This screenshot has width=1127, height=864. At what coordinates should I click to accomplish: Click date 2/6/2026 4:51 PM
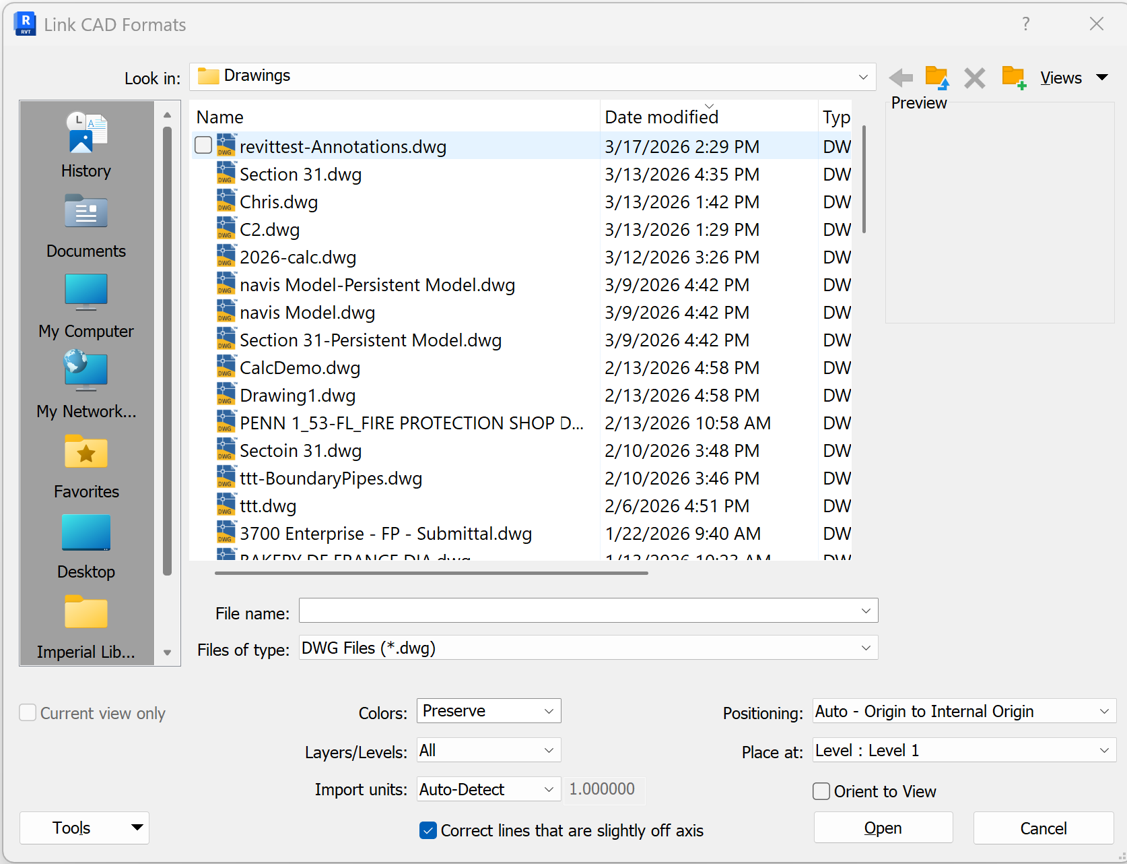tap(677, 506)
